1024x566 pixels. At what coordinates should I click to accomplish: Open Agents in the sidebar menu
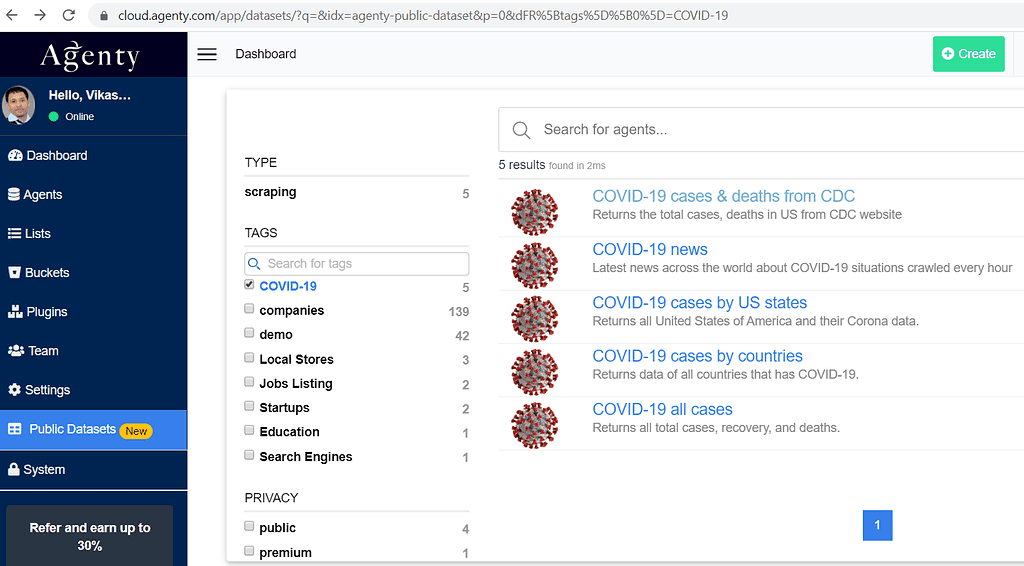pos(93,195)
